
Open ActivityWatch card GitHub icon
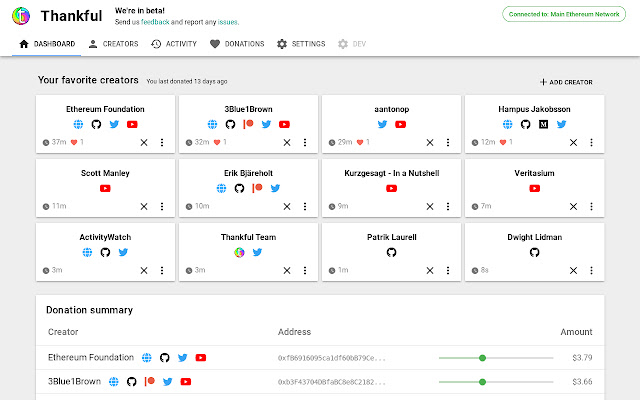(x=105, y=252)
